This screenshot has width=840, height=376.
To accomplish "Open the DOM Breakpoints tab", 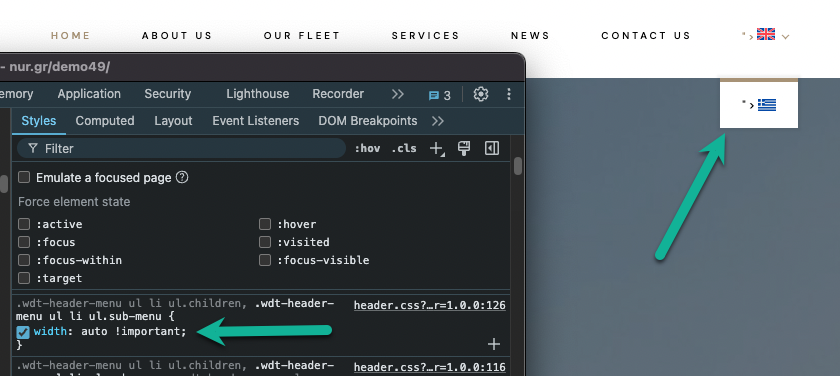I will (368, 121).
